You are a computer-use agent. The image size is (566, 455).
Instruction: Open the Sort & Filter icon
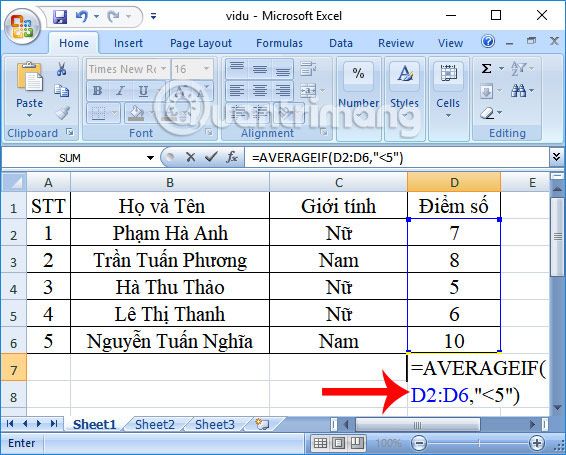tap(519, 69)
